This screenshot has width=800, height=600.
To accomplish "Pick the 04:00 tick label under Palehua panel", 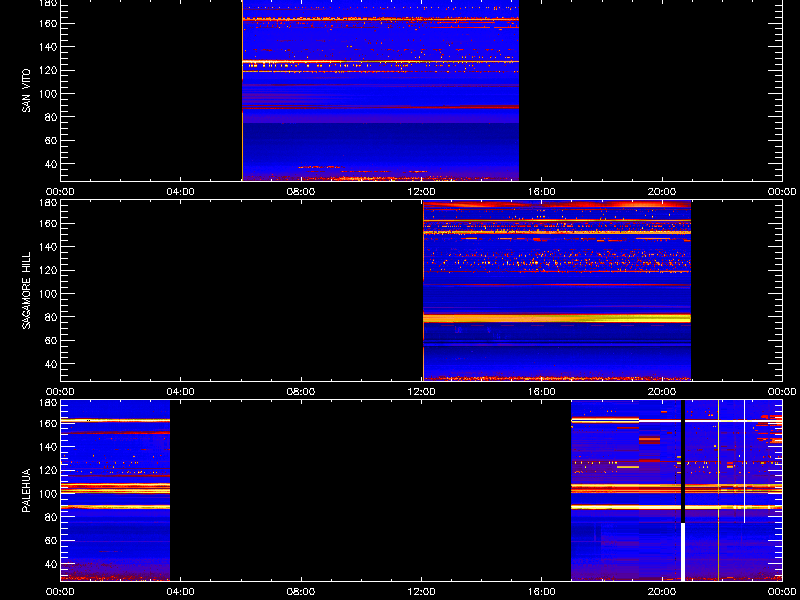I will (x=181, y=592).
